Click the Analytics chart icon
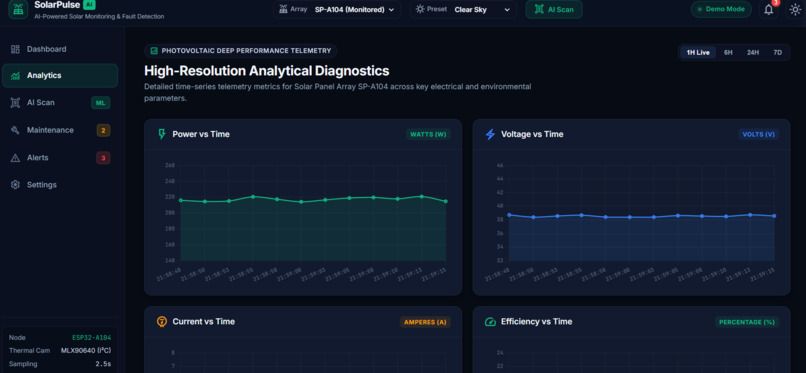The image size is (806, 373). 15,76
